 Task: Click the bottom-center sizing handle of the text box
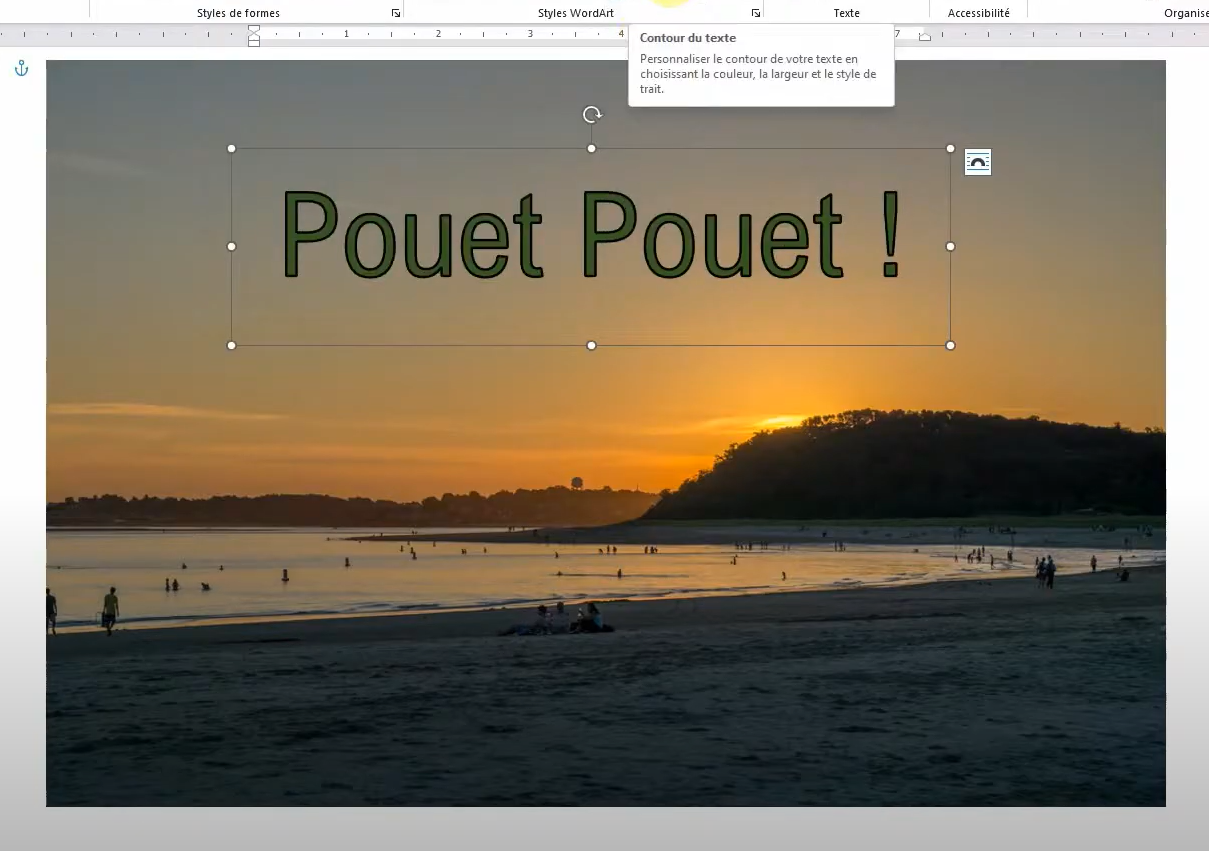click(x=592, y=346)
